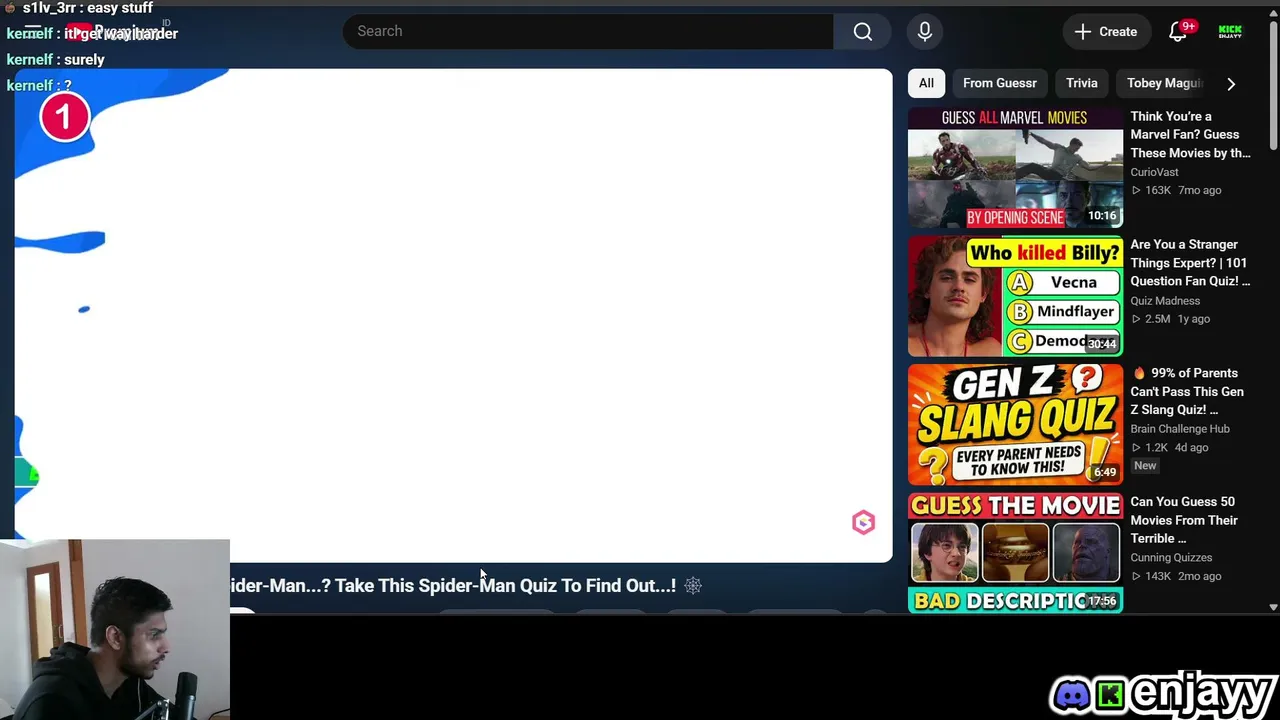Open the 99% of Parents quiz title
Image resolution: width=1280 pixels, height=720 pixels.
pyautogui.click(x=1189, y=391)
